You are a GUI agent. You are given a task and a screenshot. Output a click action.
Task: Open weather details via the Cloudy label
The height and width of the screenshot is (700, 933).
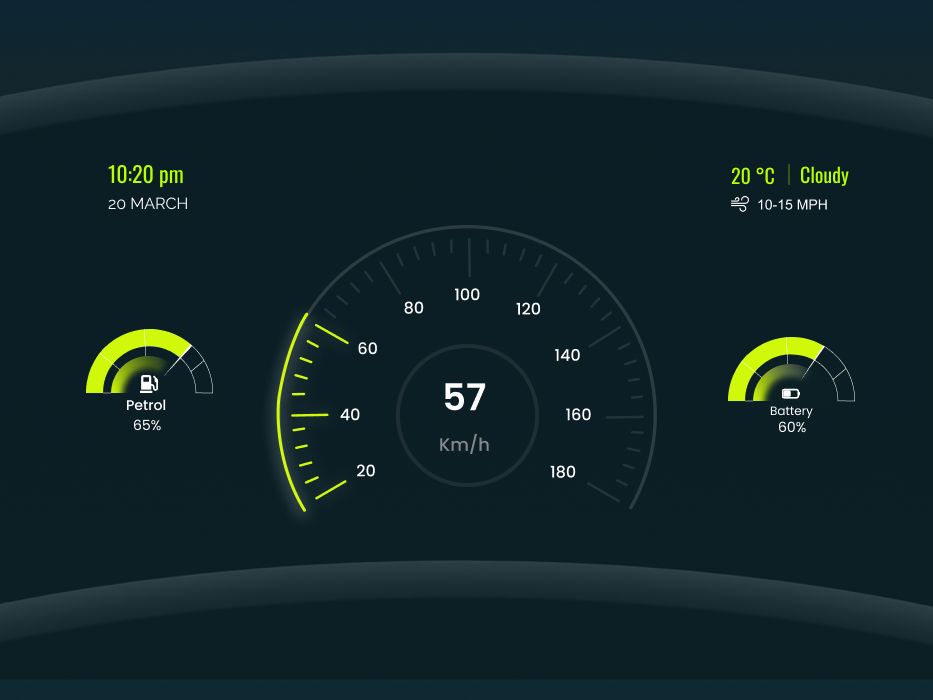824,175
